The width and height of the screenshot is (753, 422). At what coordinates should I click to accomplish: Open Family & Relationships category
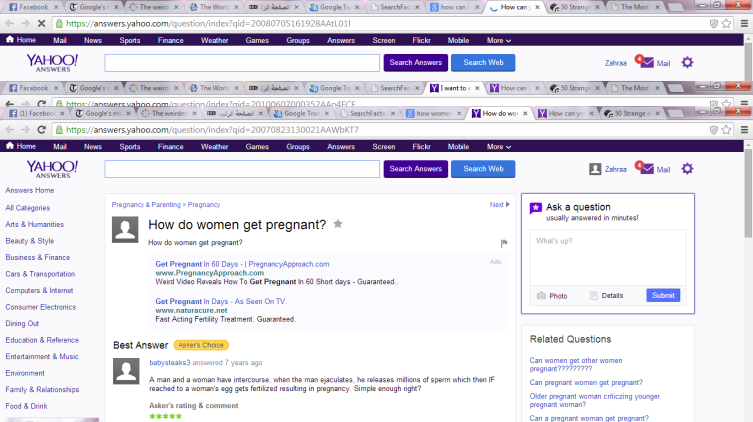pos(42,389)
